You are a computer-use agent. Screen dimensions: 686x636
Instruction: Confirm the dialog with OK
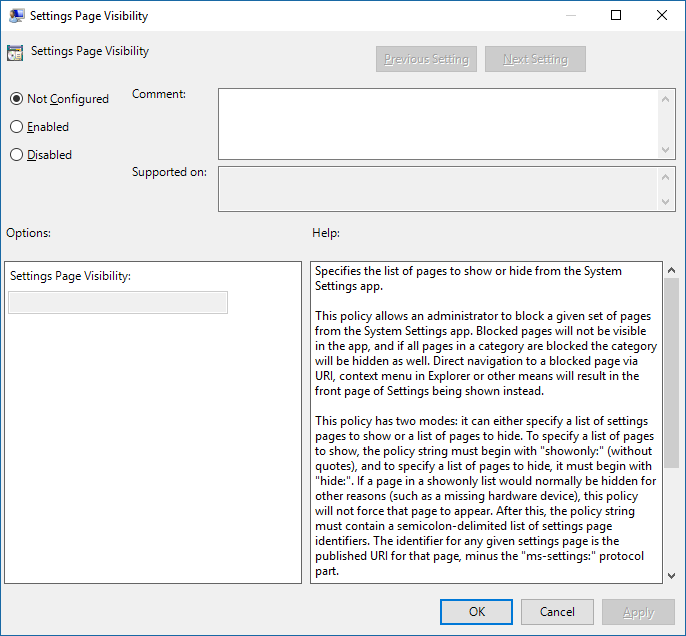click(x=477, y=612)
